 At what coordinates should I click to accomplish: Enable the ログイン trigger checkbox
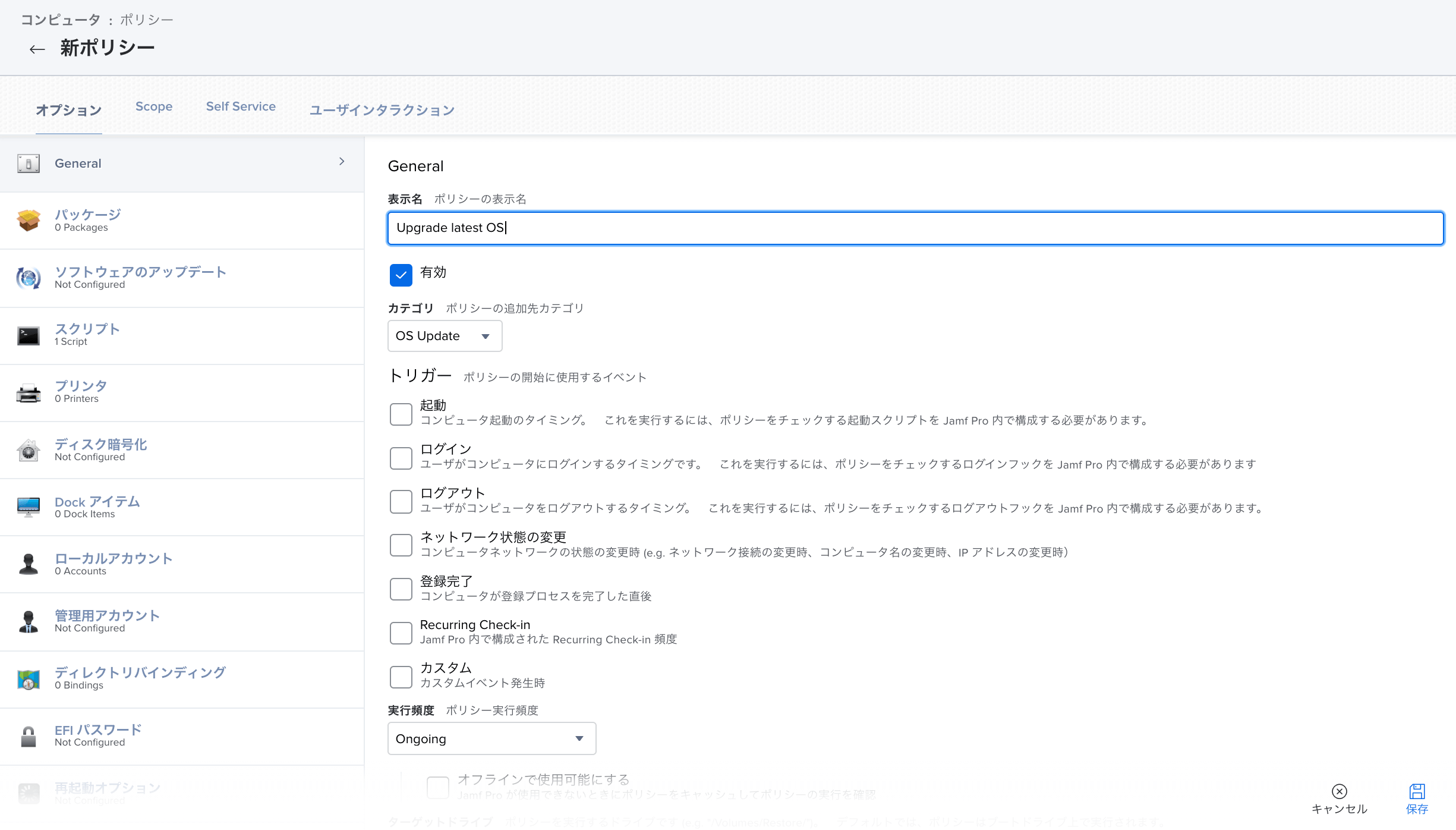point(401,458)
